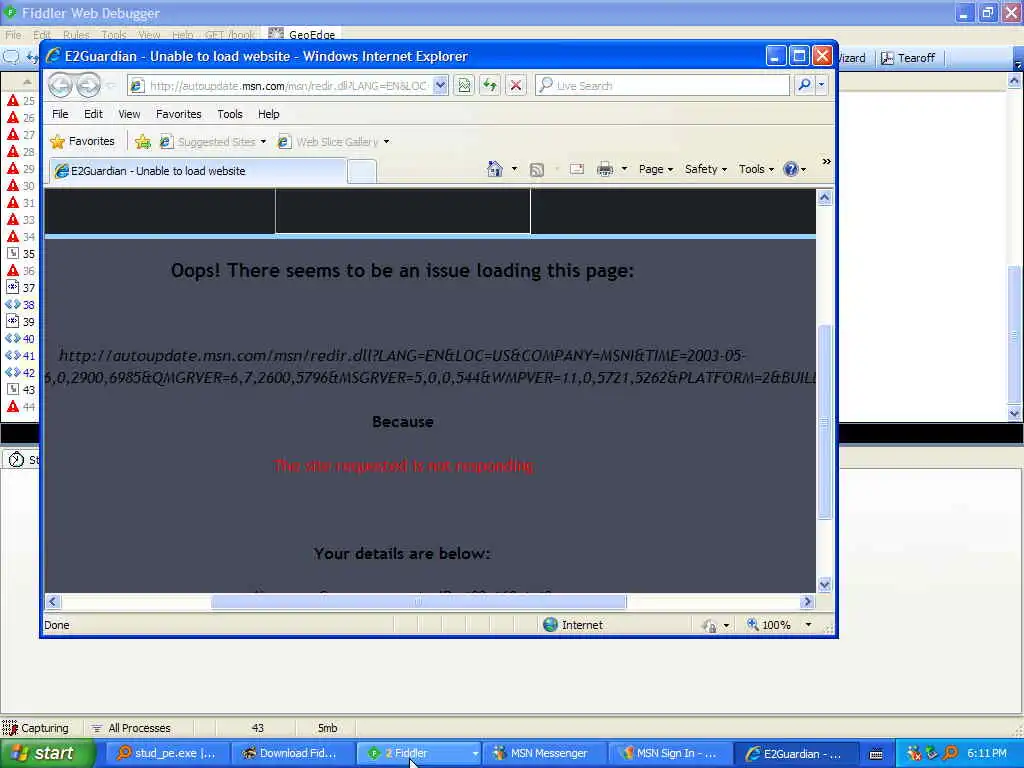
Task: Click the horizontal scrollbar left arrow
Action: tap(53, 602)
